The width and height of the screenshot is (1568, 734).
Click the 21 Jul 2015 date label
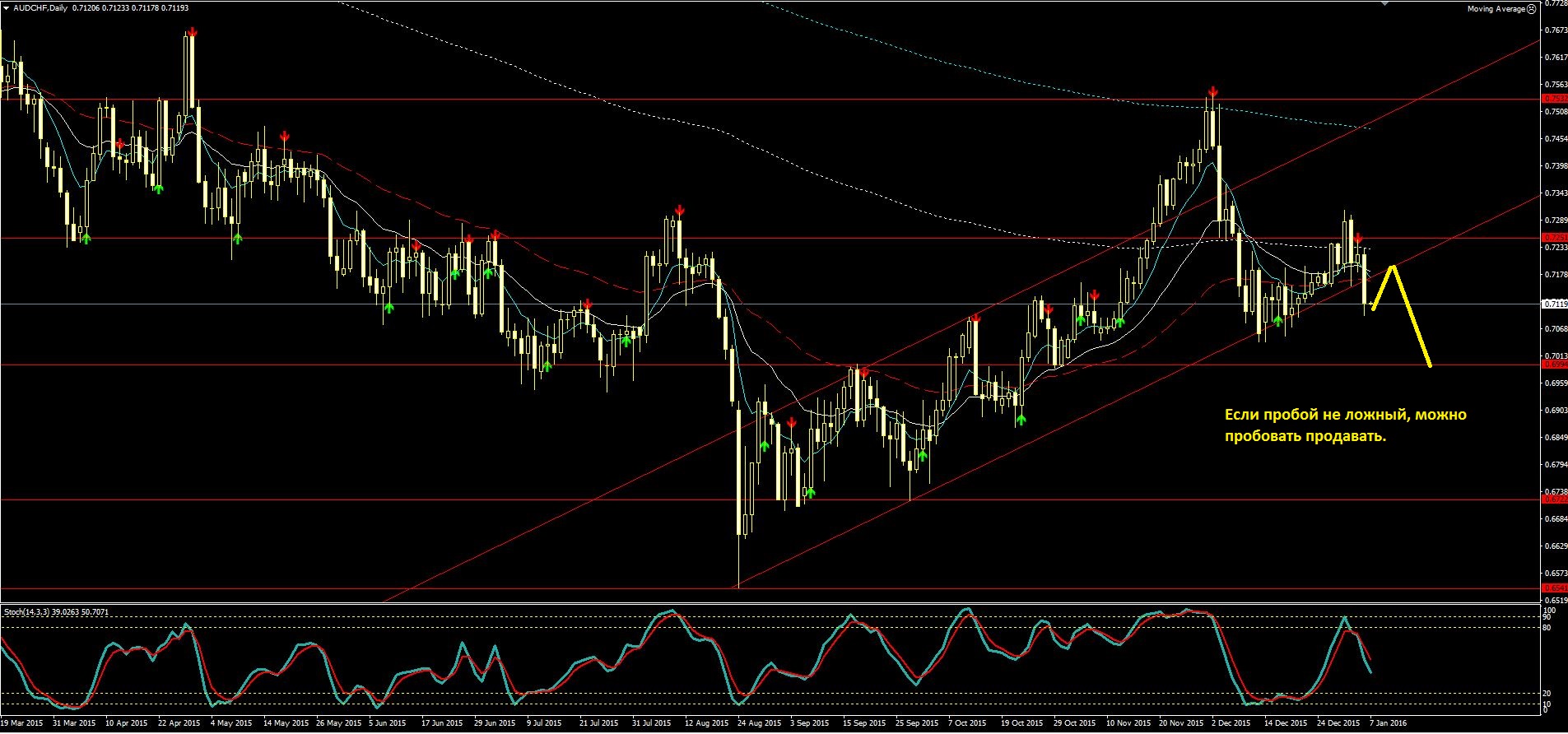(598, 723)
